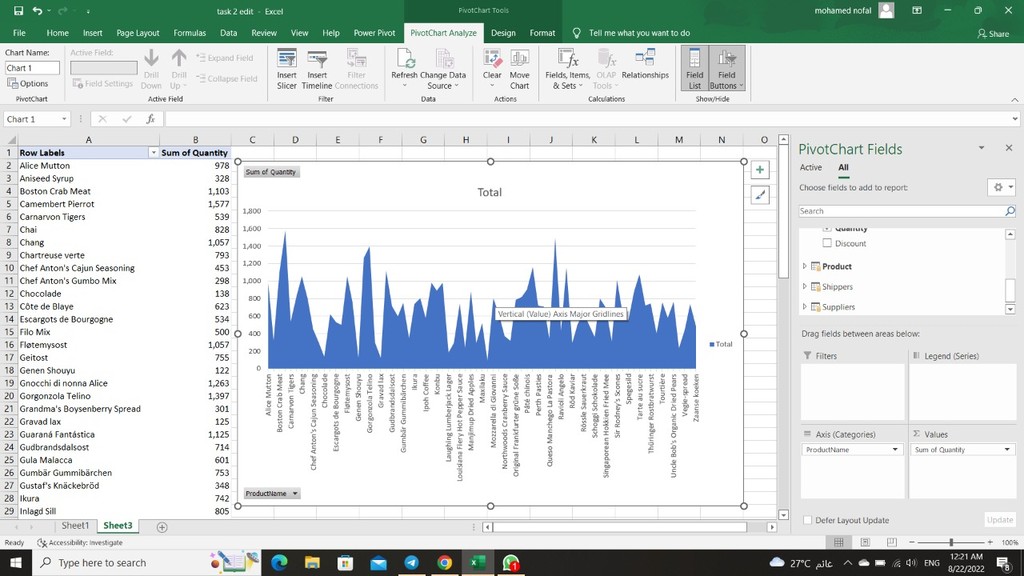Image resolution: width=1024 pixels, height=576 pixels.
Task: Open the Row Labels filter dropdown
Action: point(153,153)
